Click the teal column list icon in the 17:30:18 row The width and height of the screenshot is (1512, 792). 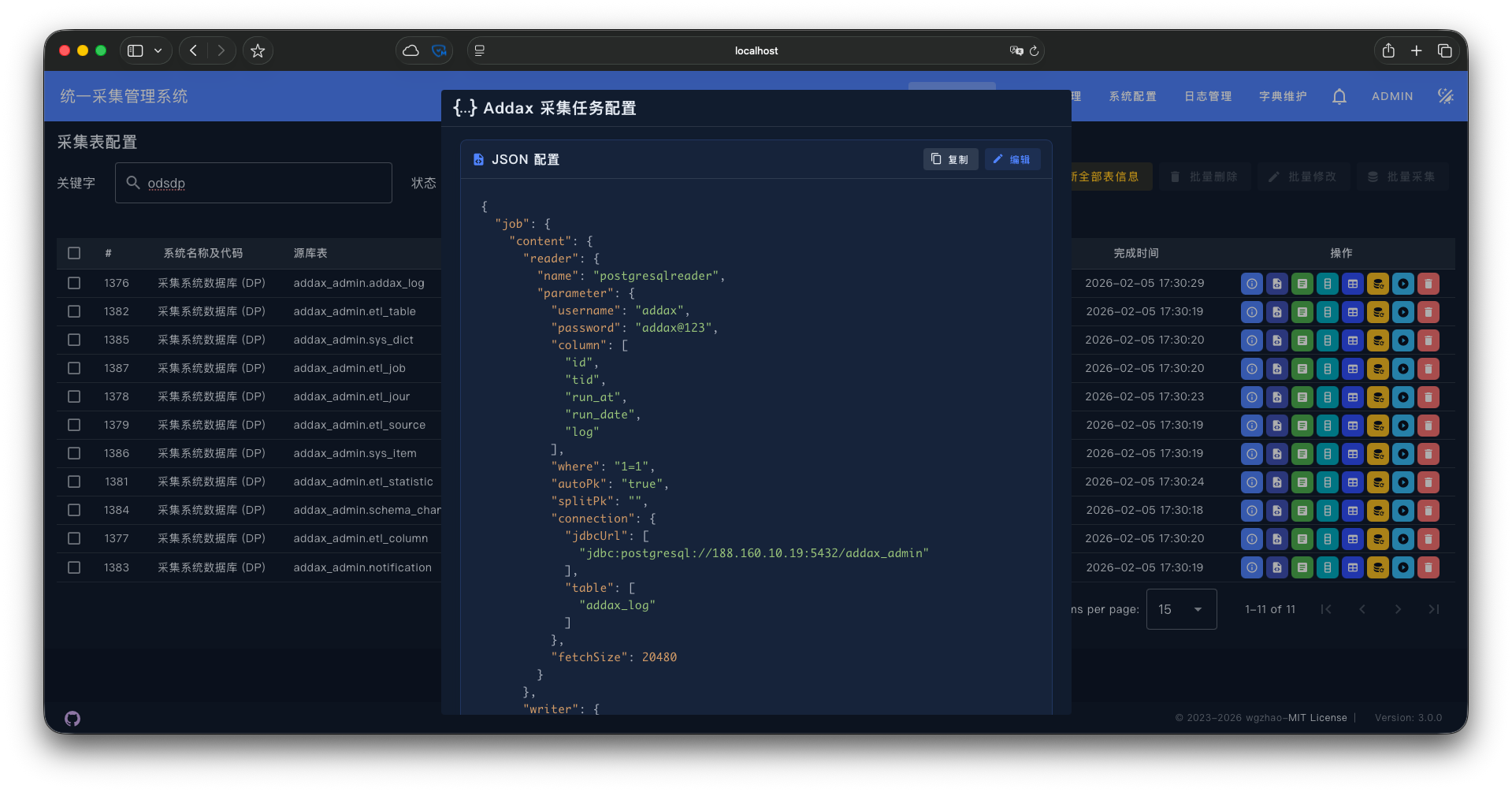pyautogui.click(x=1327, y=511)
